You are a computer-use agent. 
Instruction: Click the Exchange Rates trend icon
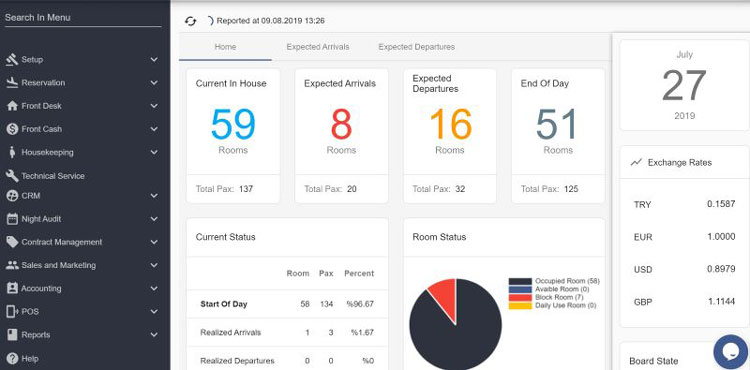tap(636, 163)
